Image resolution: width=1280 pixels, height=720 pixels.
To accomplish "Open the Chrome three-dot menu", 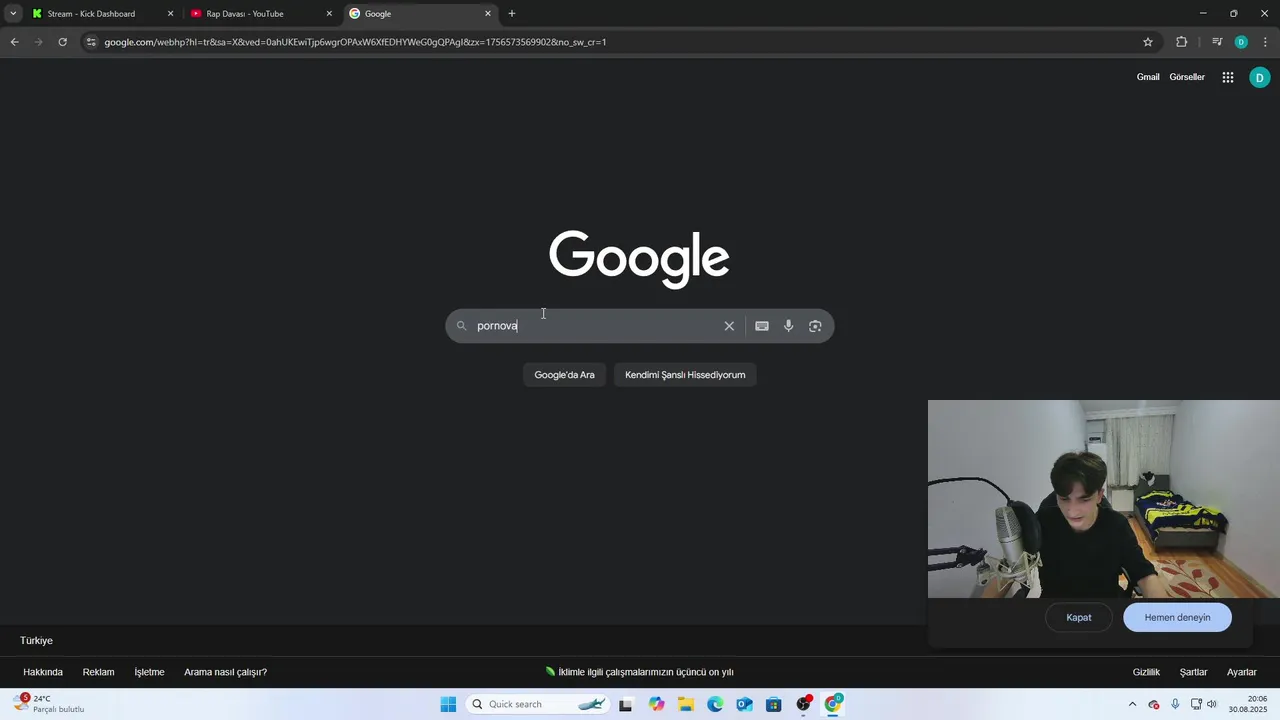I will tap(1265, 42).
